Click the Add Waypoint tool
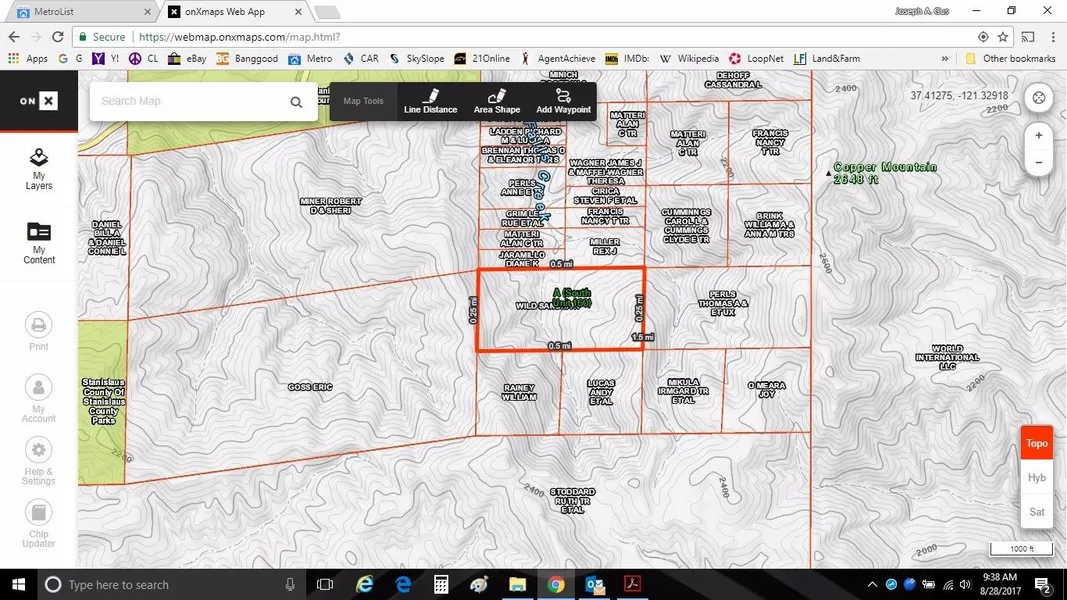Screen dimensions: 1067x600 (563, 101)
